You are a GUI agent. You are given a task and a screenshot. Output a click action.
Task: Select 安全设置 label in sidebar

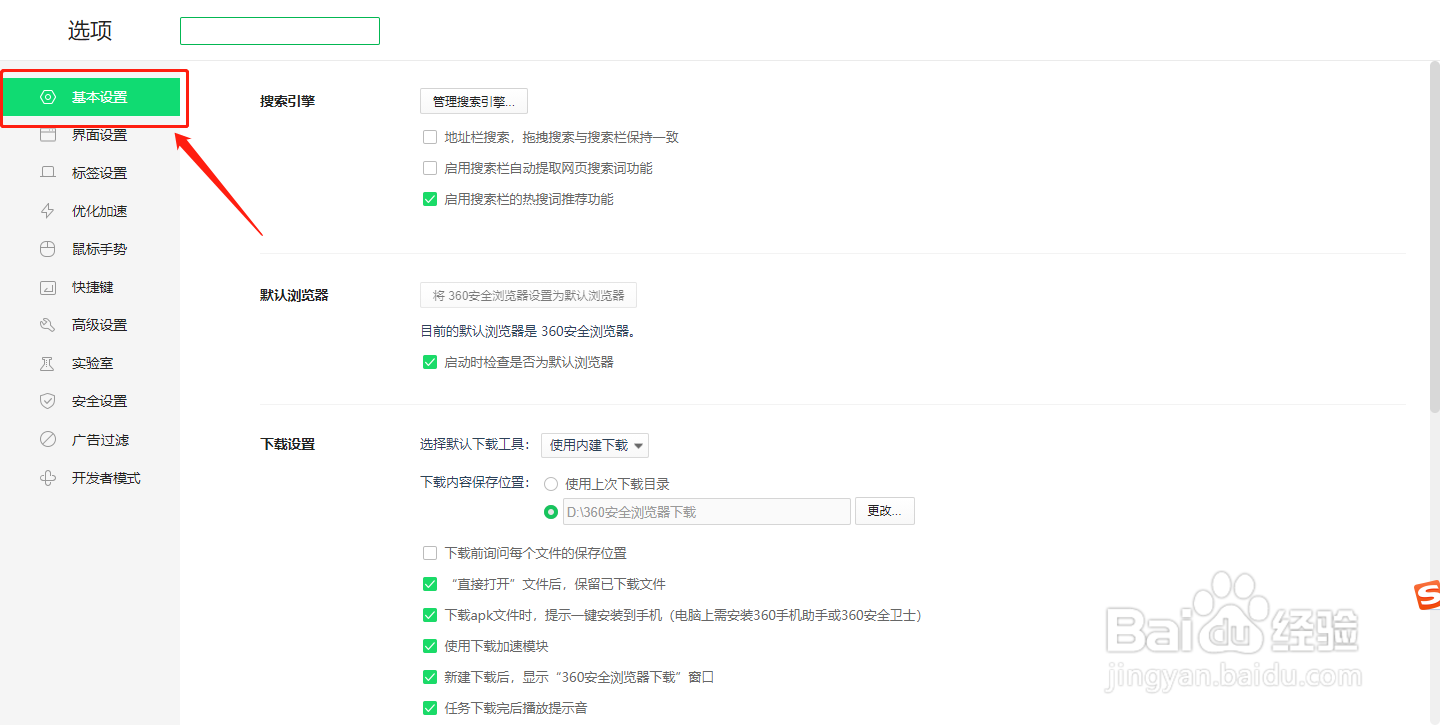[x=99, y=401]
